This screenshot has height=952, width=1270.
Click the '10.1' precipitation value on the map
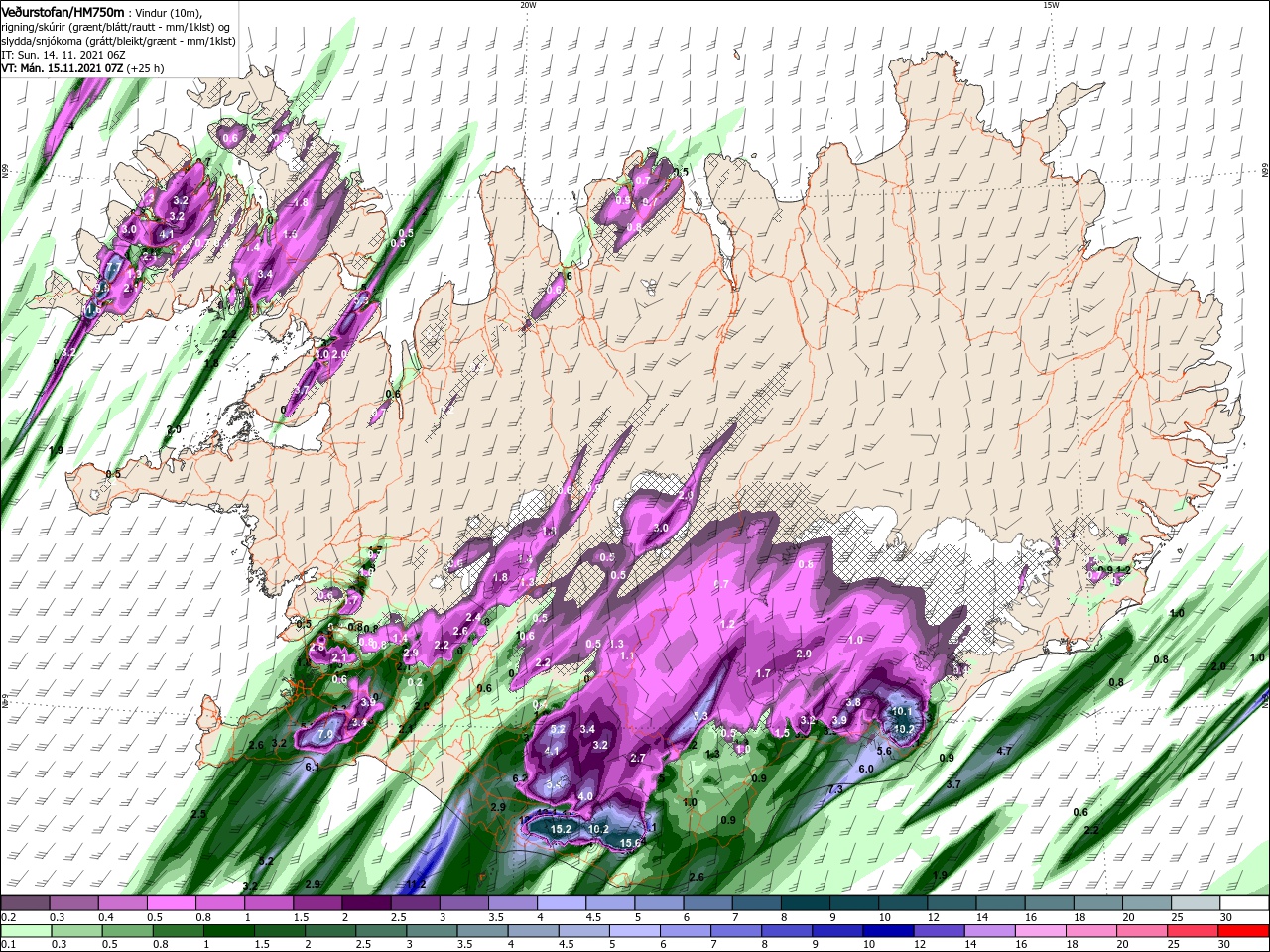point(902,711)
